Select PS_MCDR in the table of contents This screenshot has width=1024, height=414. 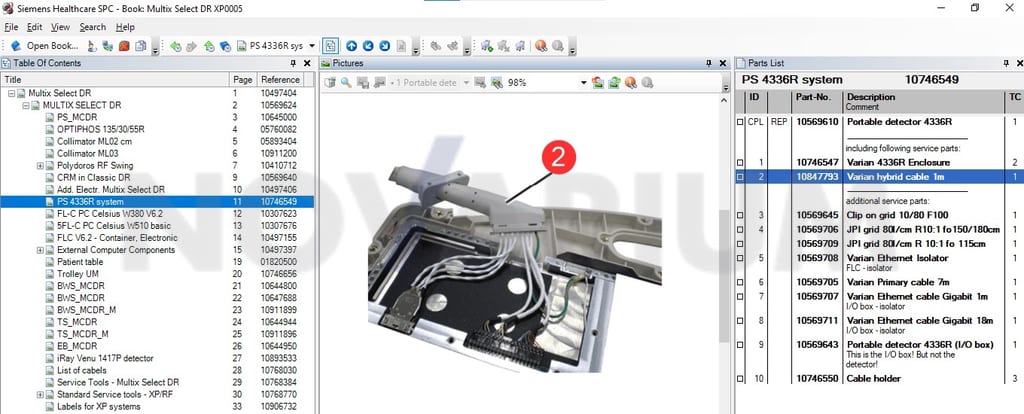pyautogui.click(x=76, y=118)
